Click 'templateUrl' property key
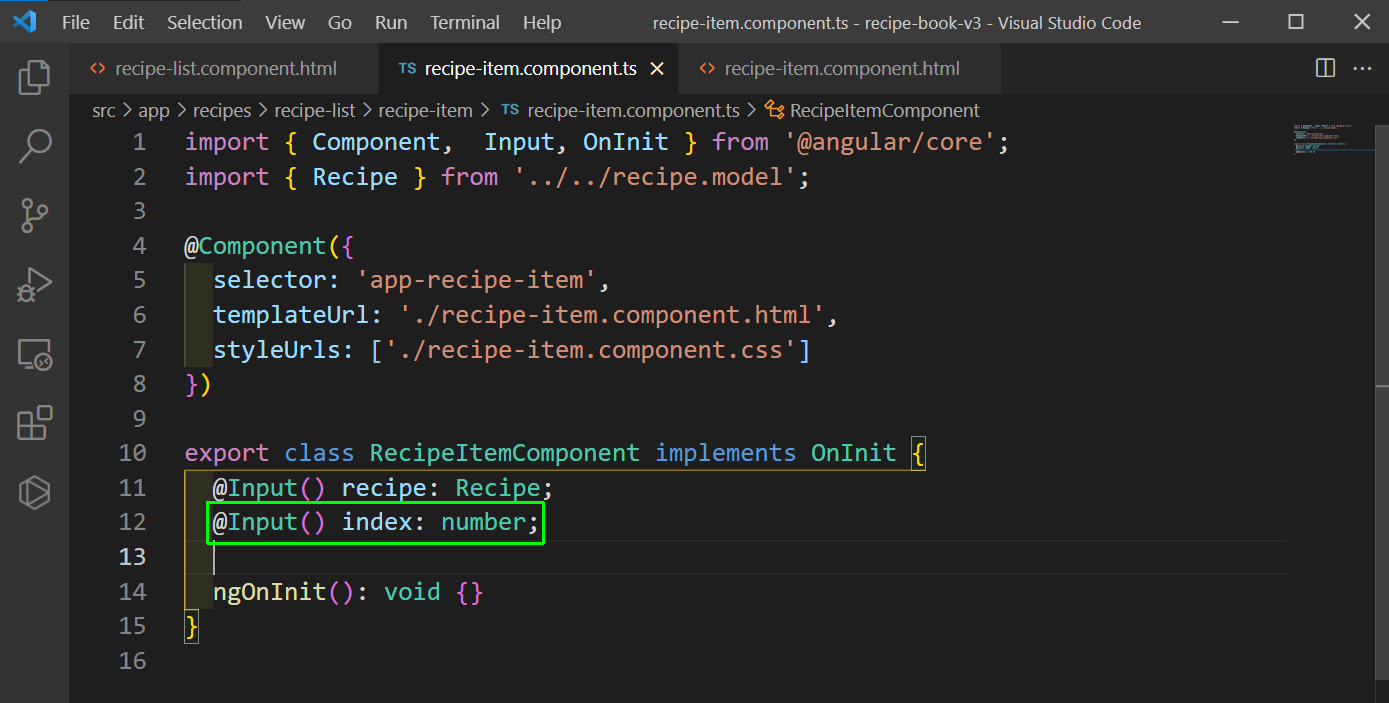 pyautogui.click(x=291, y=315)
